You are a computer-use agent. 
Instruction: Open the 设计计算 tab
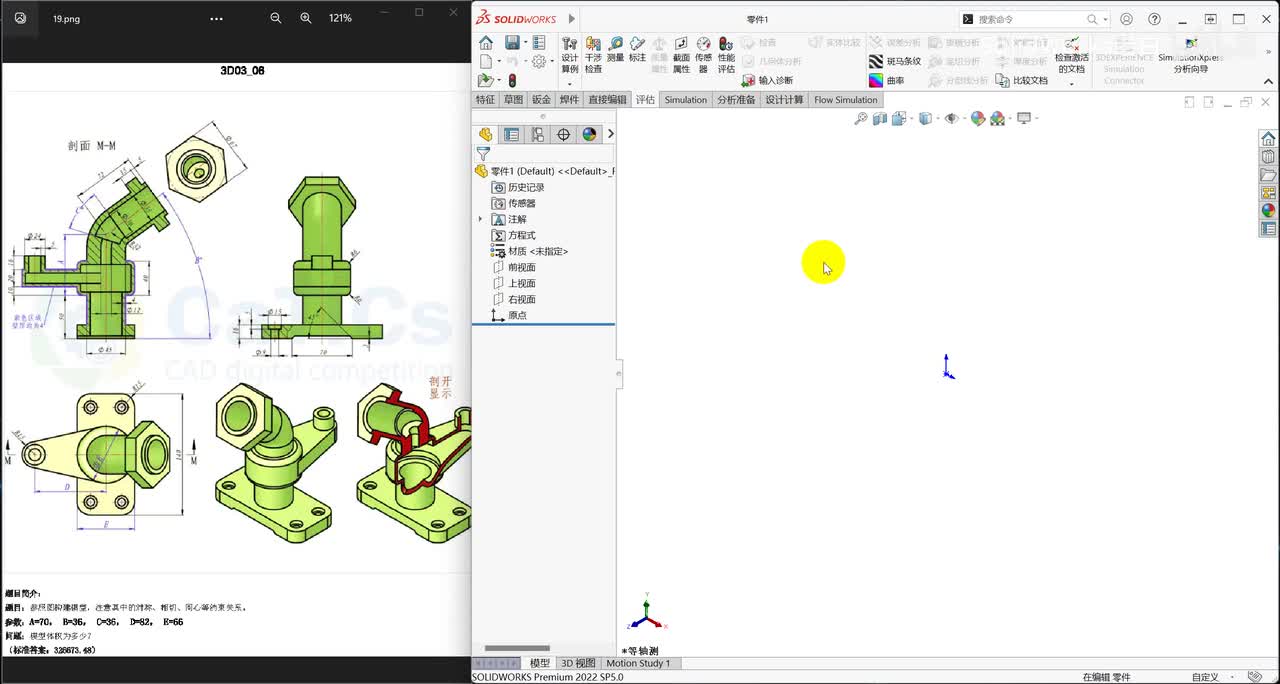pos(784,100)
